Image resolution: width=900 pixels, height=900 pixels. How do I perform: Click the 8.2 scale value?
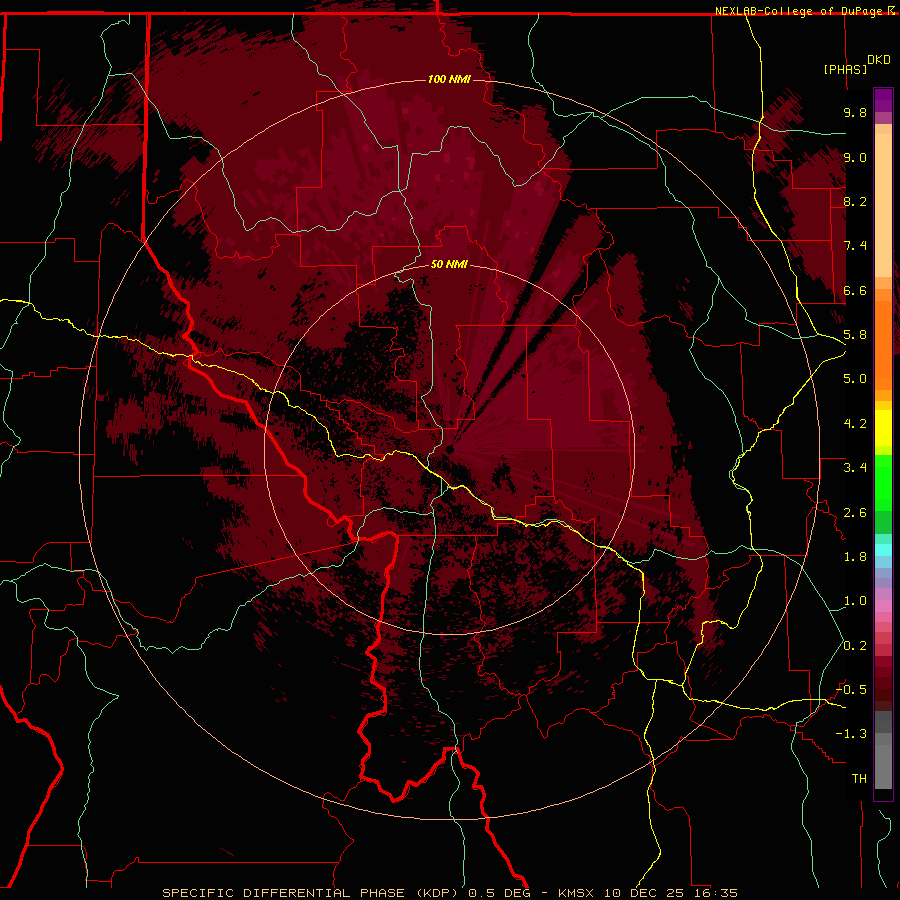point(855,201)
